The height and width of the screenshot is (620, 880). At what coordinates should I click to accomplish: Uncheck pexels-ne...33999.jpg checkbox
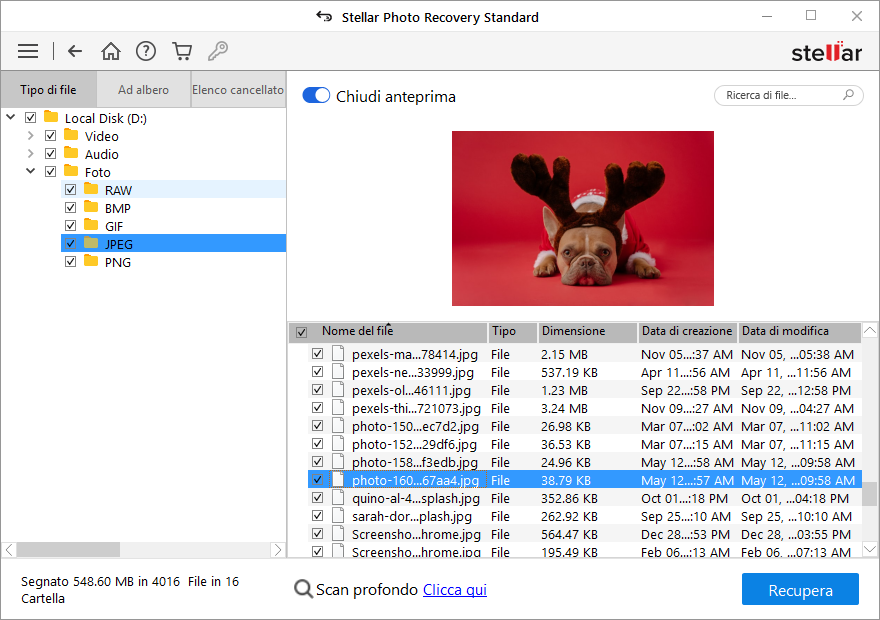click(318, 371)
